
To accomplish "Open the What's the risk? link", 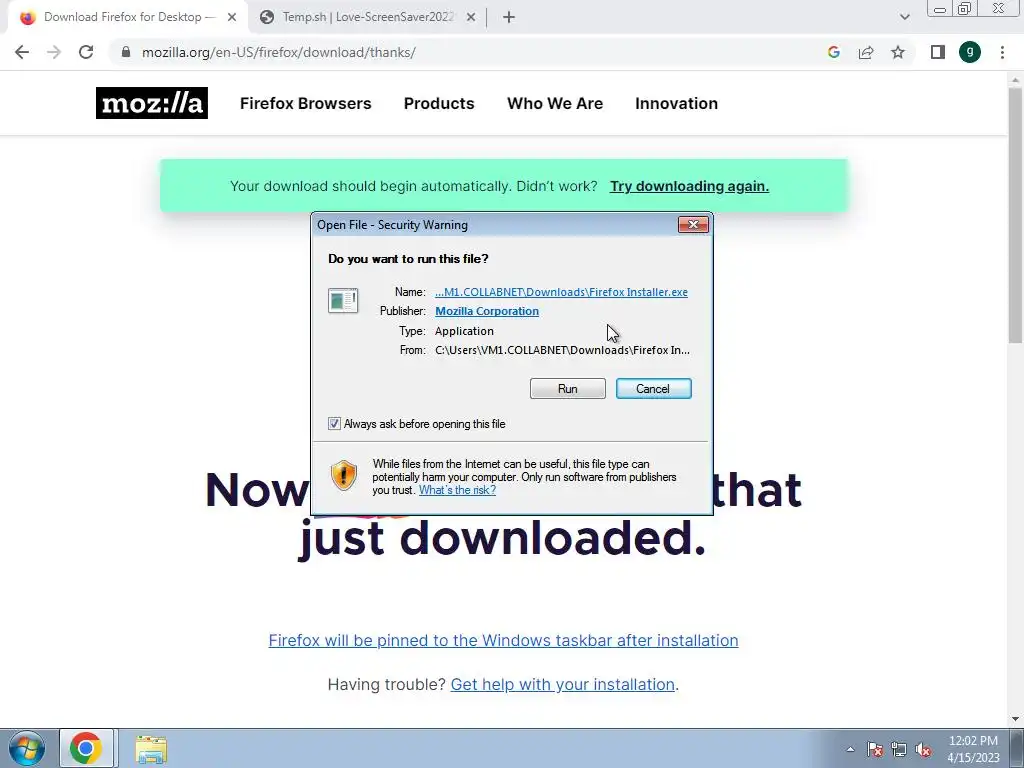I will click(457, 490).
